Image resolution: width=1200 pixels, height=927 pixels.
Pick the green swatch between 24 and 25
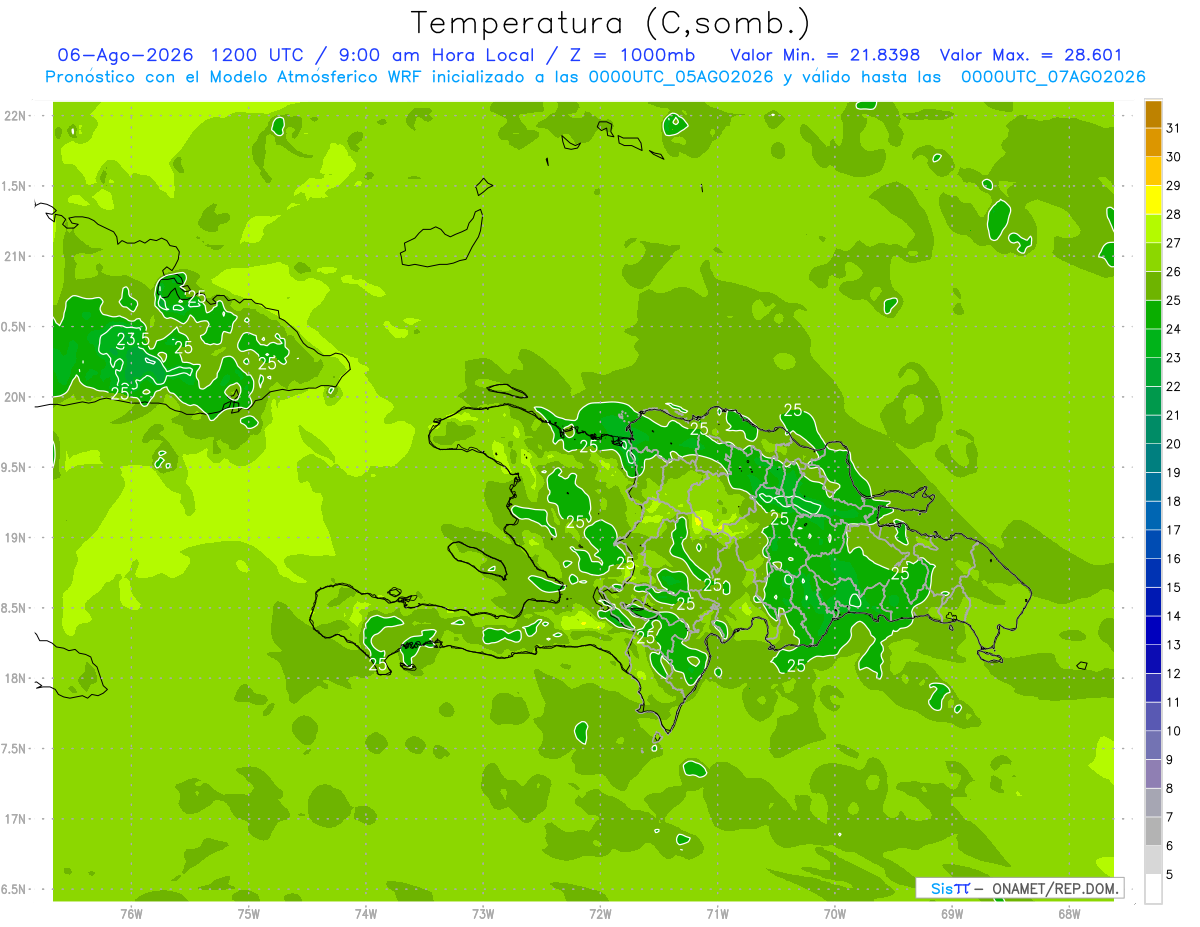tap(1153, 315)
